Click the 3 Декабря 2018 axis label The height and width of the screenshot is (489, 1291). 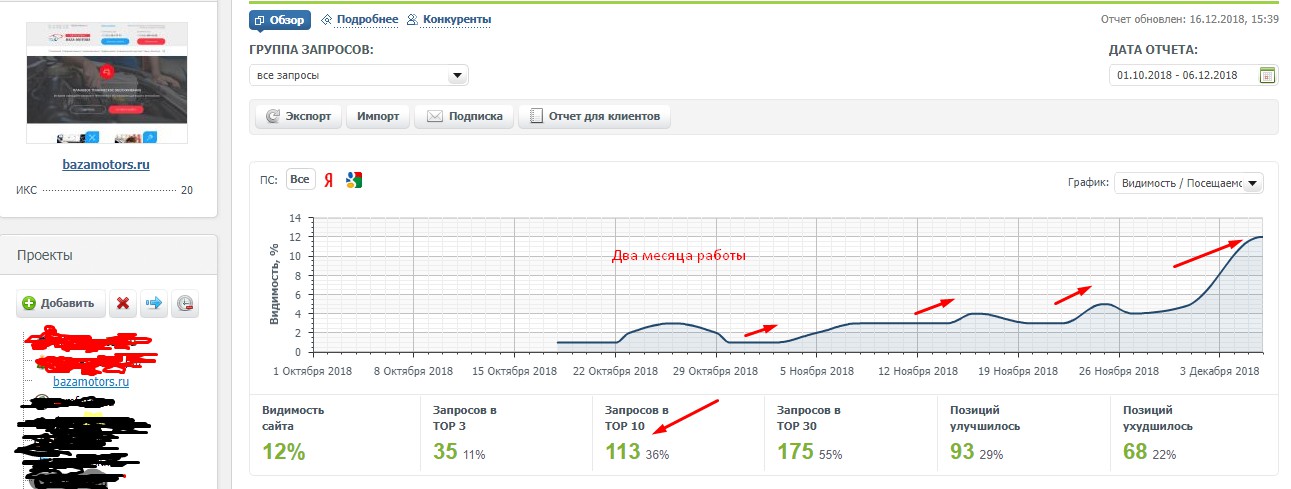point(1220,370)
